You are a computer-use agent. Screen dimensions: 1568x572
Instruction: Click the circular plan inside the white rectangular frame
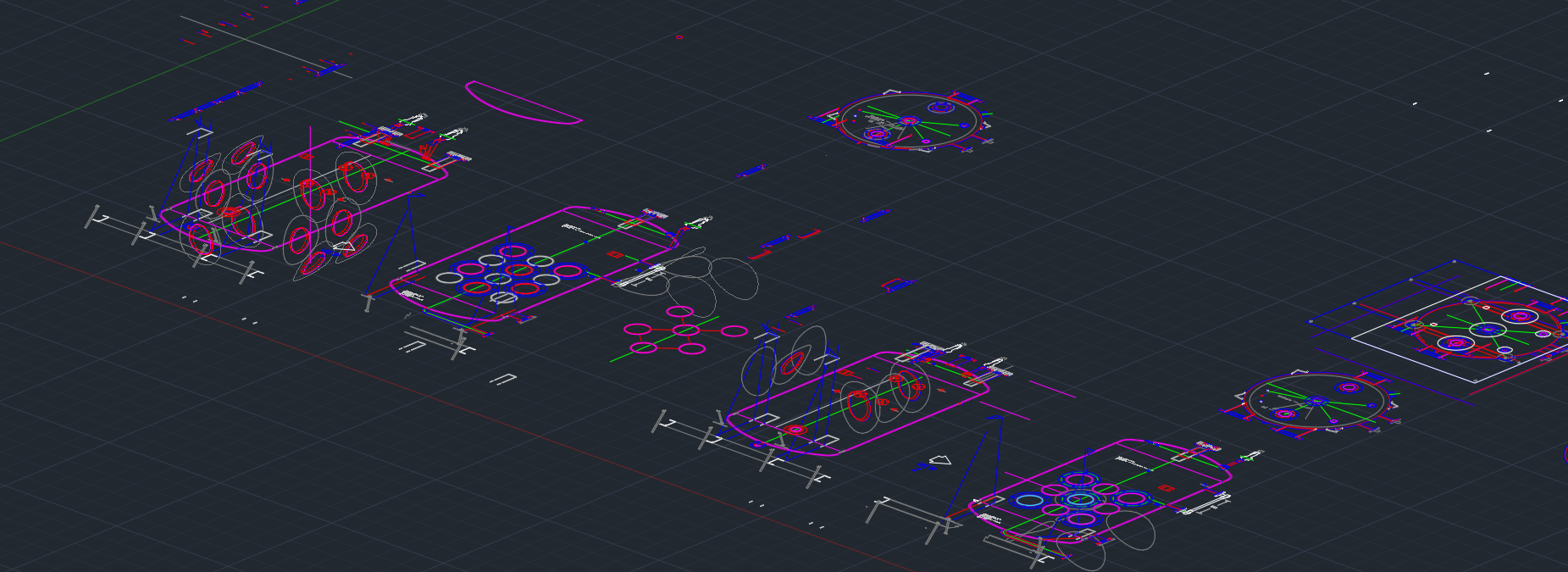tap(1487, 329)
